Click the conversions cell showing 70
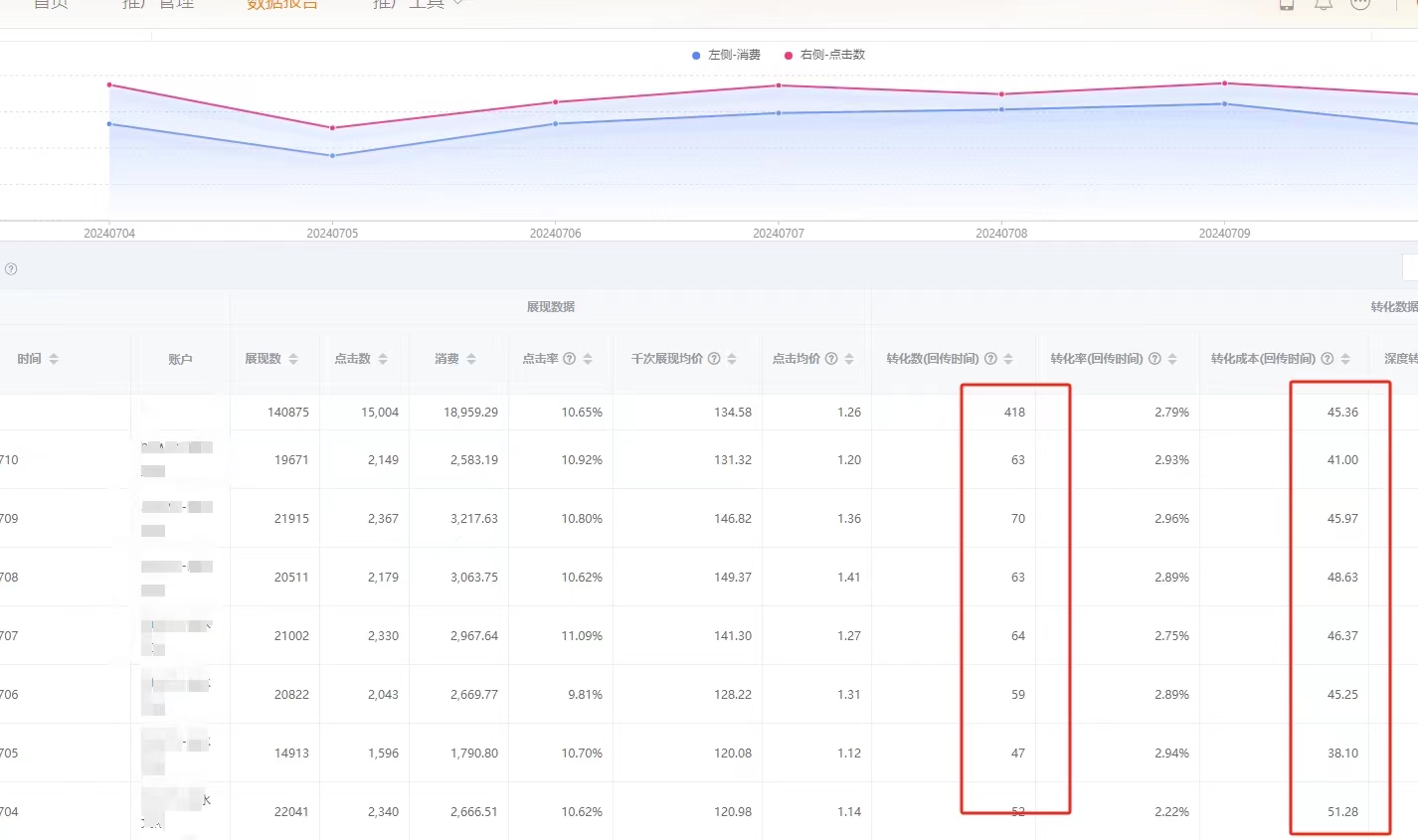 click(1018, 519)
